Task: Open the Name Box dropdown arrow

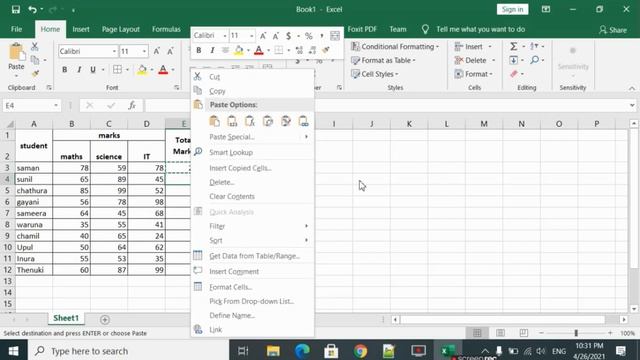Action: [56, 106]
